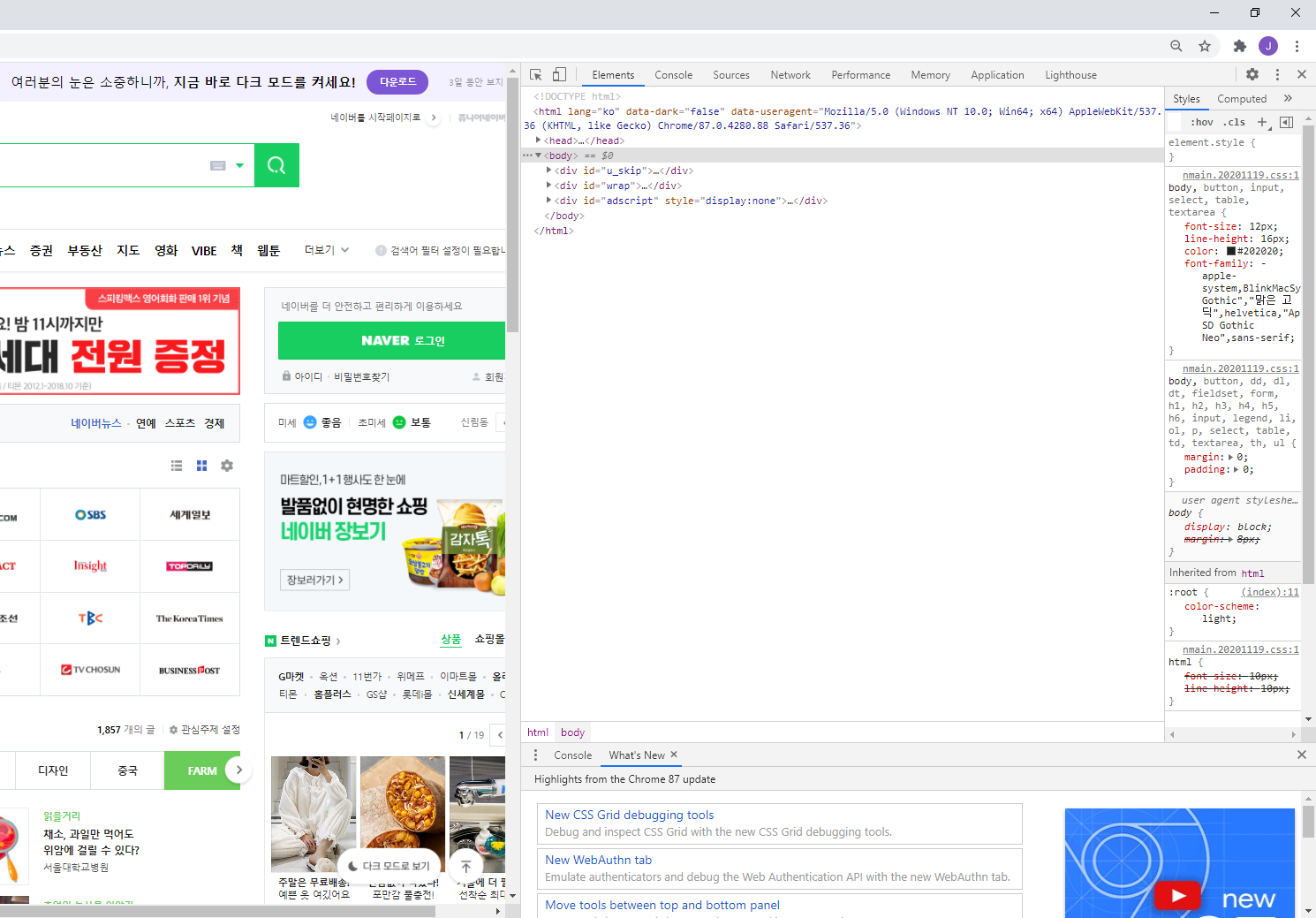
Task: Expand the search box autocomplete arrow
Action: [x=239, y=165]
